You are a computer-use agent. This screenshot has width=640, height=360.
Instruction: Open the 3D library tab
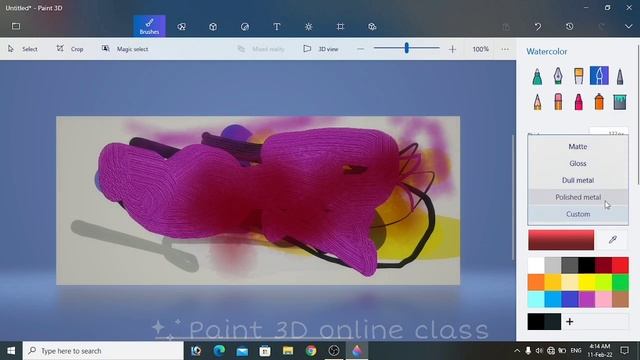coord(372,27)
